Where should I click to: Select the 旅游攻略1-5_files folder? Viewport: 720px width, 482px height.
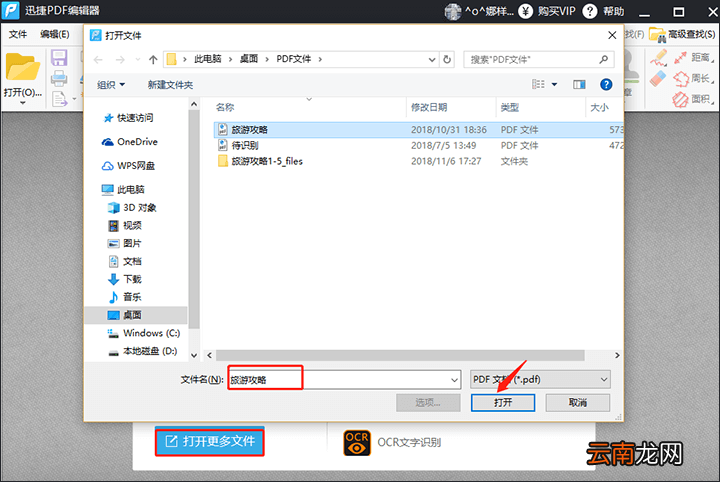tap(418, 161)
